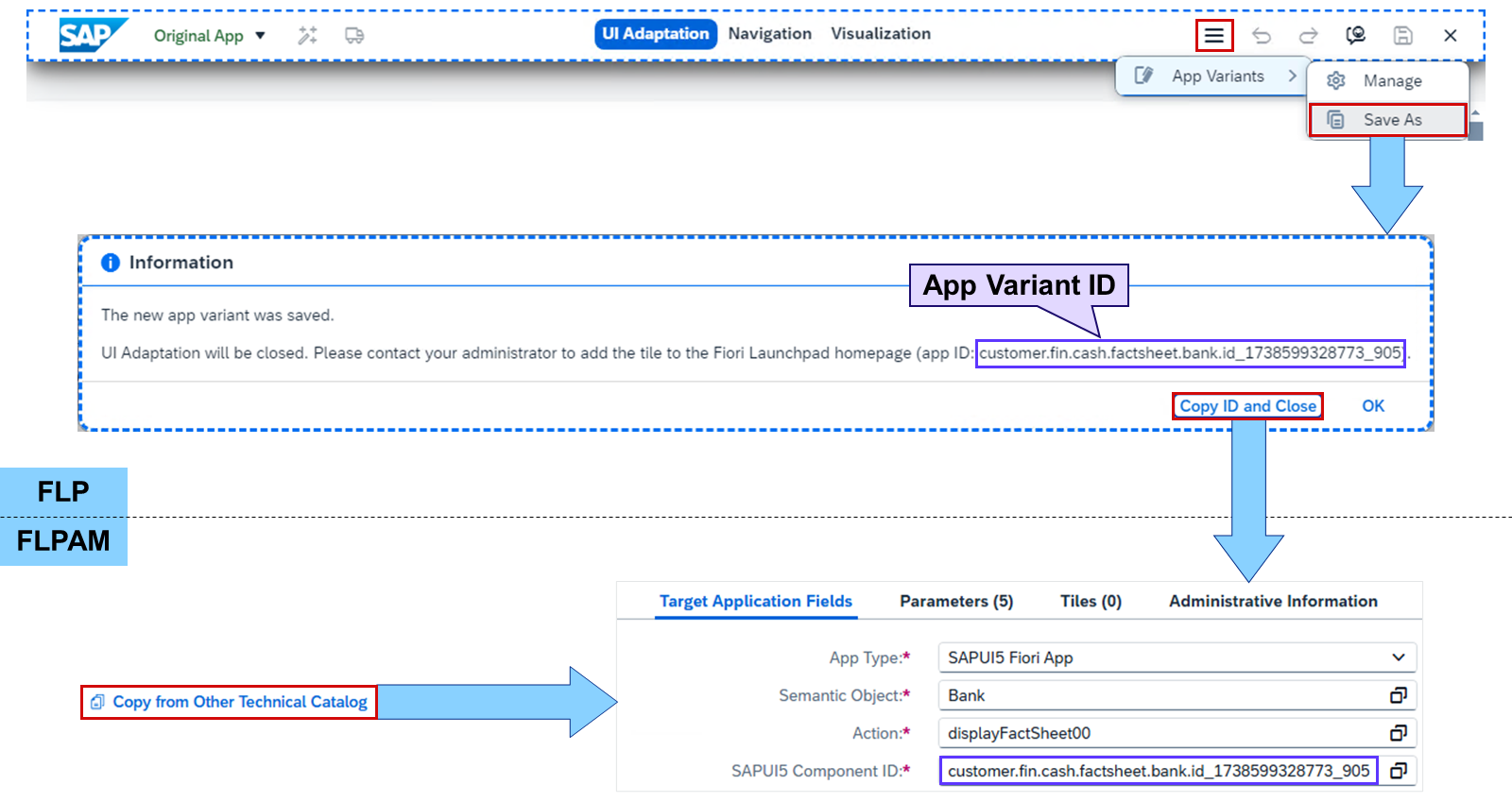Click the transport truck icon
The height and width of the screenshot is (802, 1512).
click(x=354, y=36)
